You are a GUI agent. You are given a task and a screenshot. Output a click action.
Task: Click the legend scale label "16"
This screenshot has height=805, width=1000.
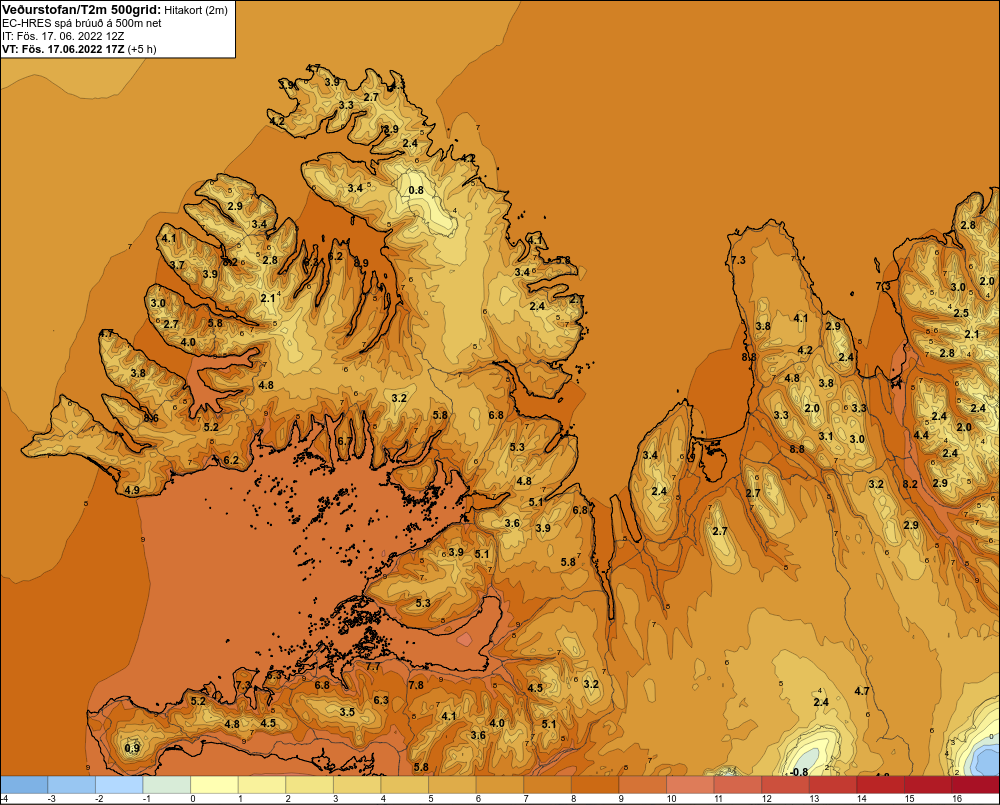[957, 799]
